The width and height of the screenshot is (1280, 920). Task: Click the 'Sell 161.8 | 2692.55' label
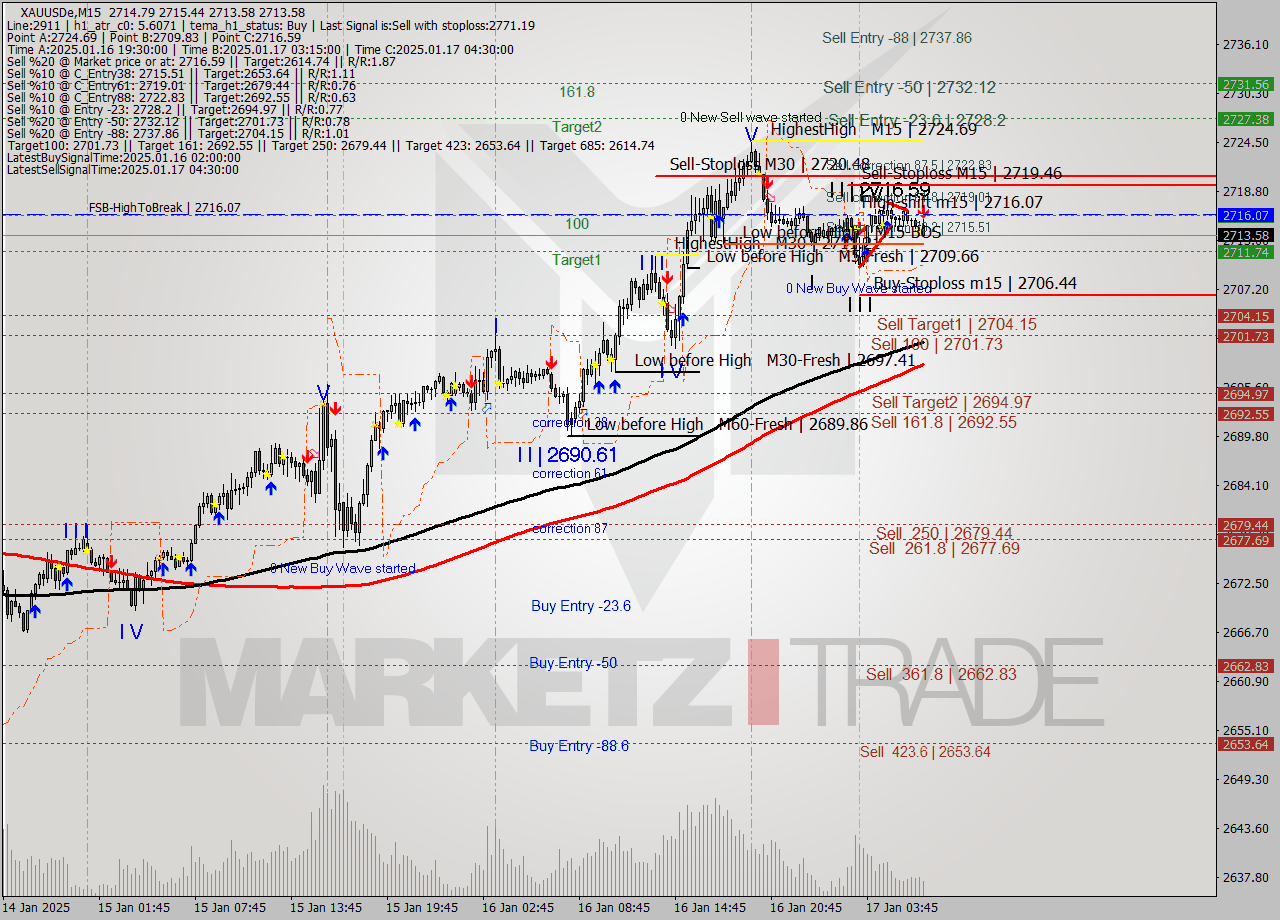pyautogui.click(x=944, y=422)
